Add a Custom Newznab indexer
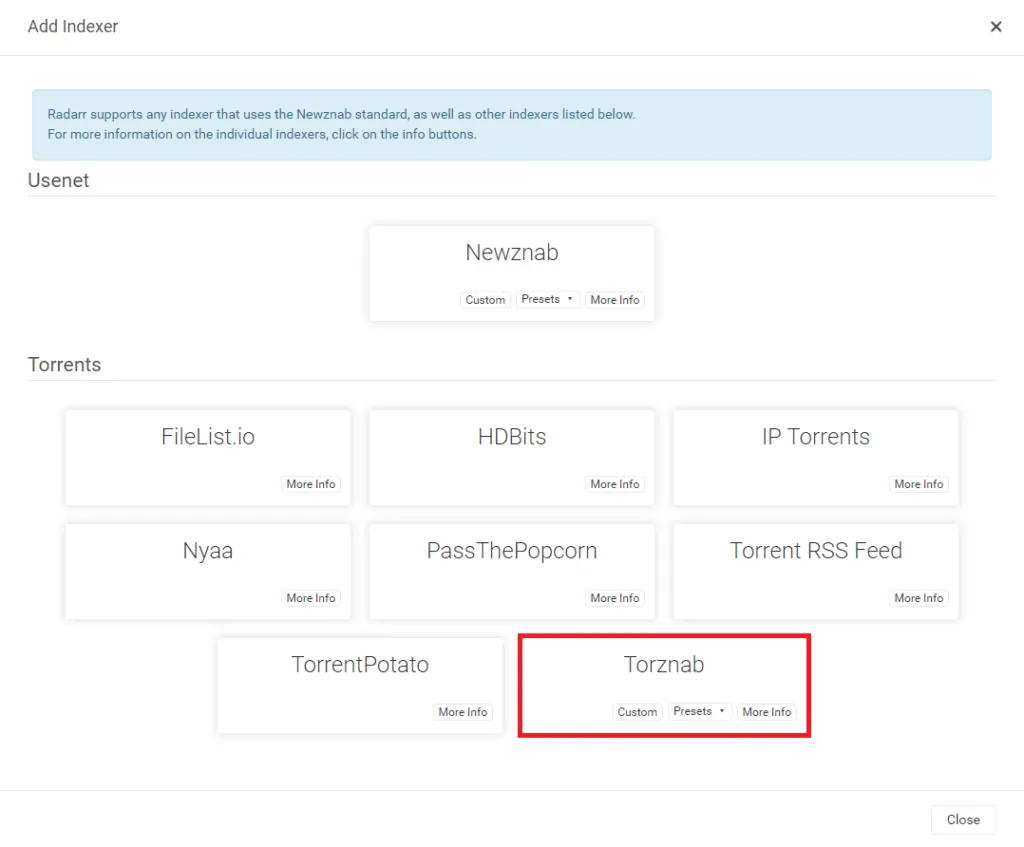This screenshot has width=1024, height=847. tap(485, 299)
